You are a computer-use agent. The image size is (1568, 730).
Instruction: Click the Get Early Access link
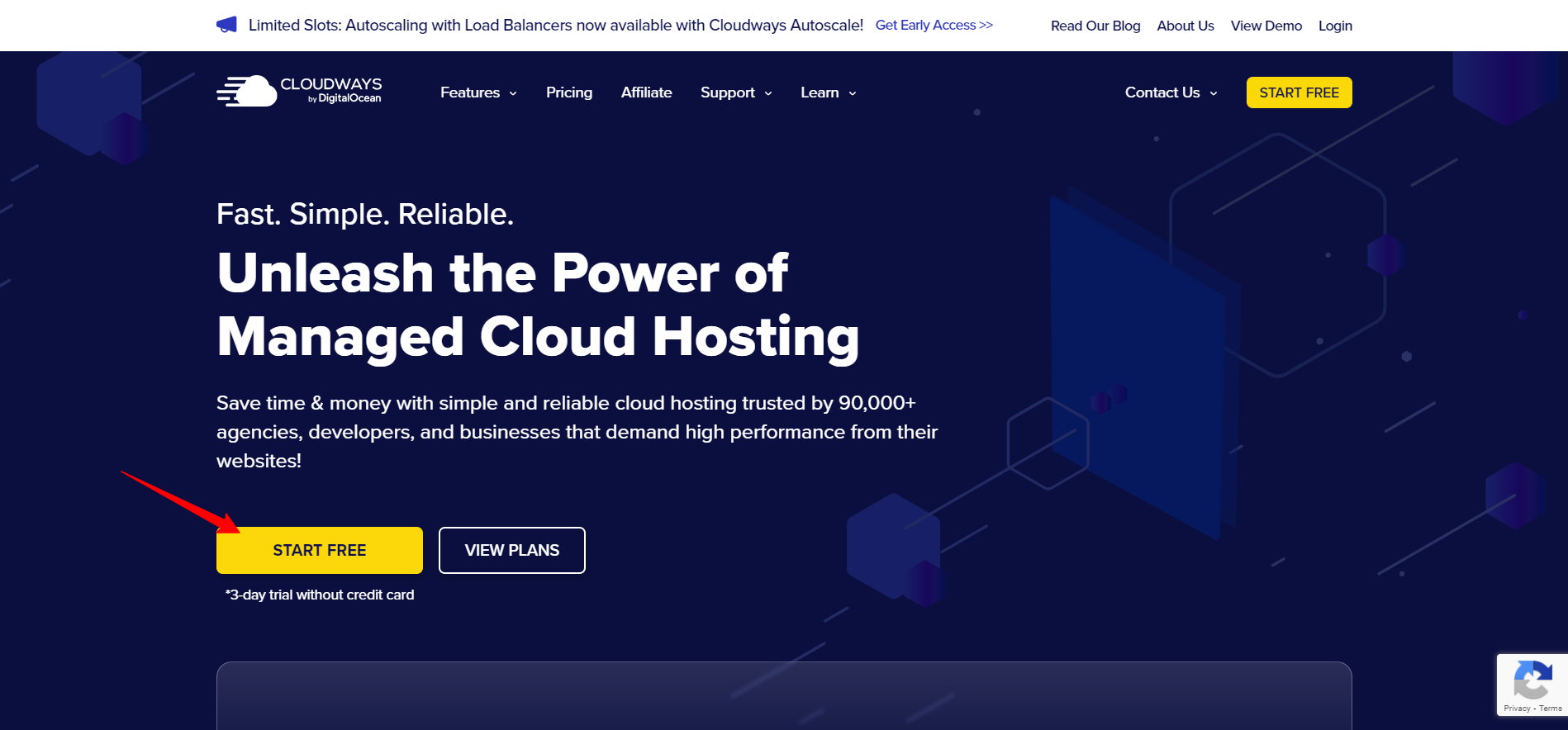tap(934, 25)
